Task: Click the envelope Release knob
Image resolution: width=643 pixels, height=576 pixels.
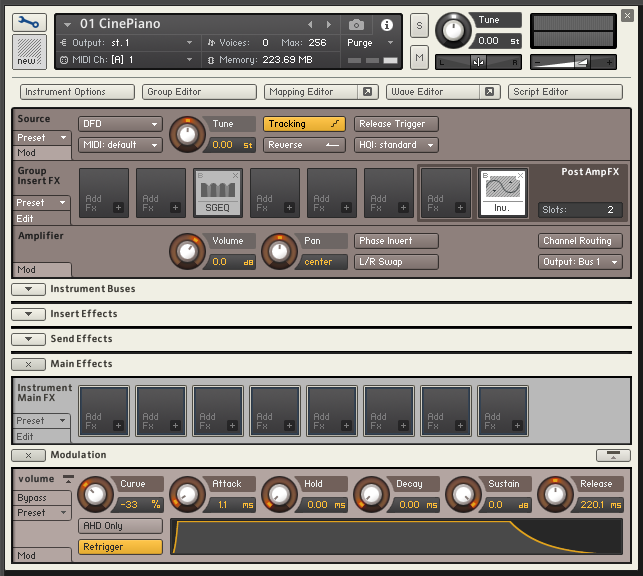Action: tap(555, 494)
